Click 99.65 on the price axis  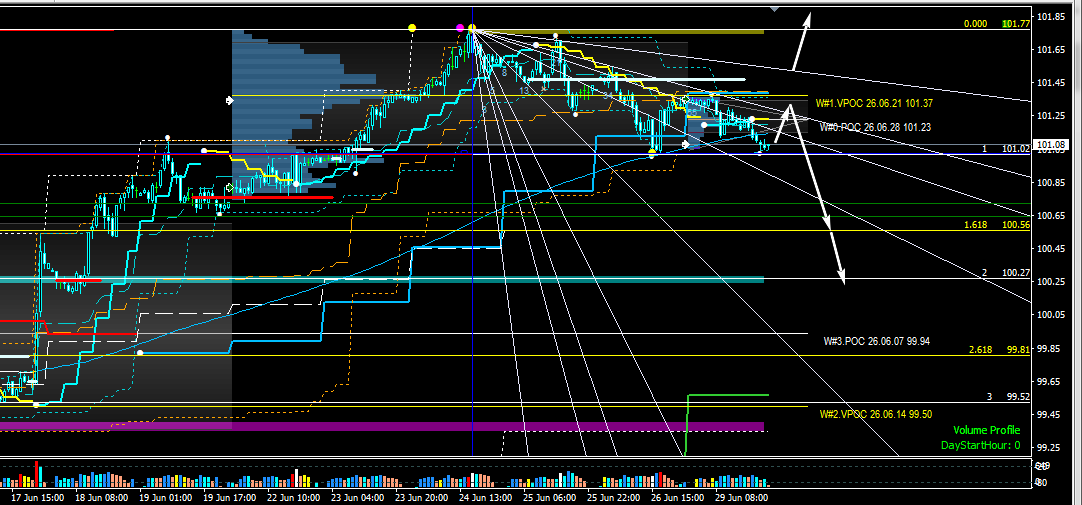(1047, 382)
